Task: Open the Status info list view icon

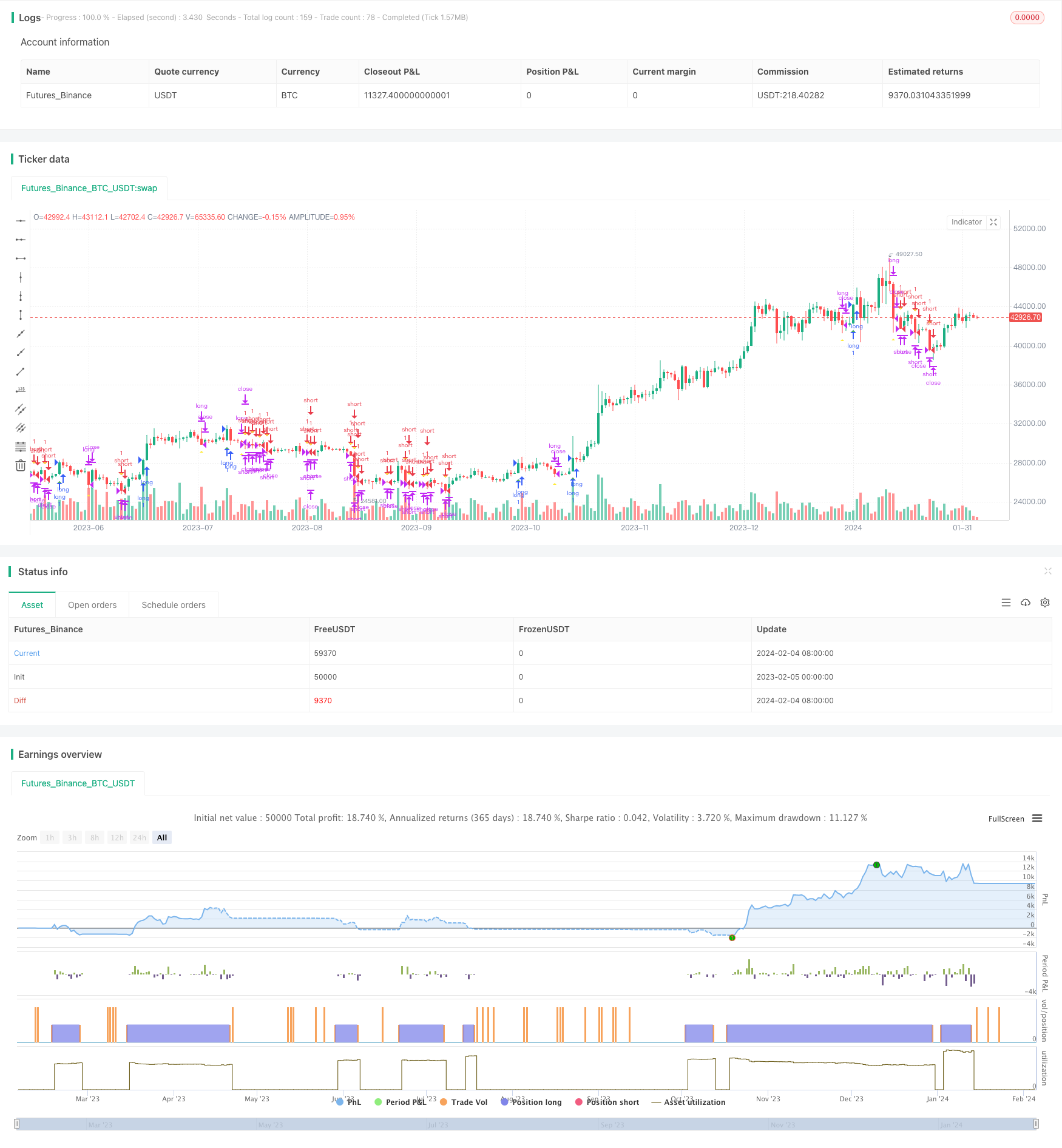Action: (x=1006, y=603)
